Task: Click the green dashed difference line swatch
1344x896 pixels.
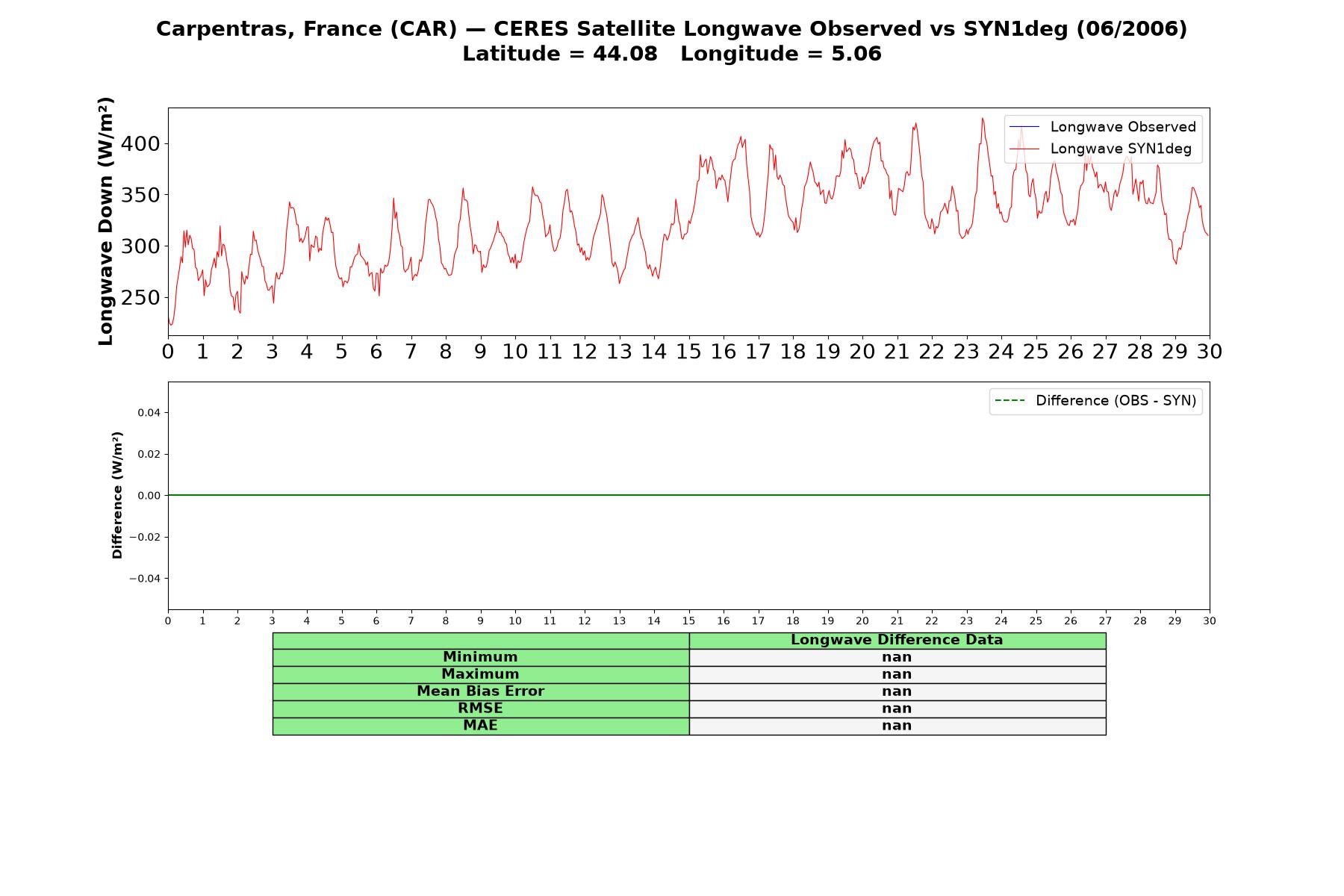Action: pyautogui.click(x=1009, y=401)
